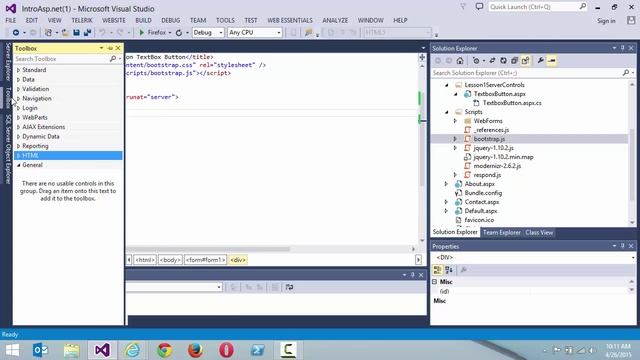Open Opera from the taskbar

coord(226,350)
